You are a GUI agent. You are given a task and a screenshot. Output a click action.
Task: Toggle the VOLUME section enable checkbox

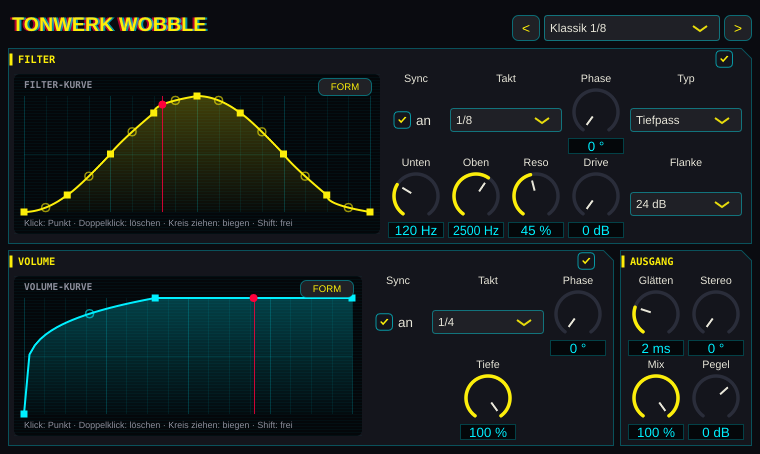coord(586,261)
